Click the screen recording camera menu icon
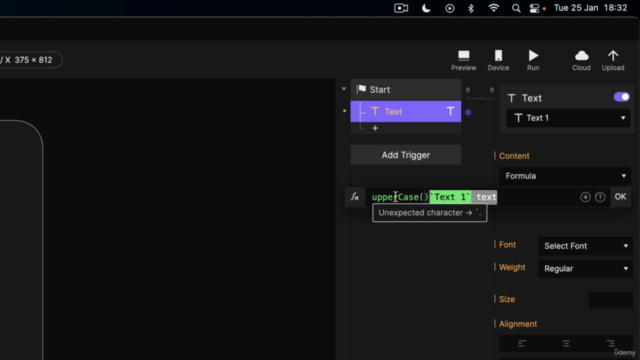 (x=401, y=8)
